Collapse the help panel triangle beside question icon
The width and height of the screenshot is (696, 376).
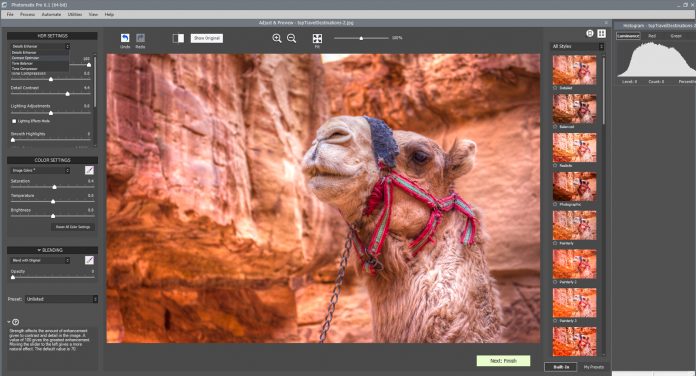9,322
